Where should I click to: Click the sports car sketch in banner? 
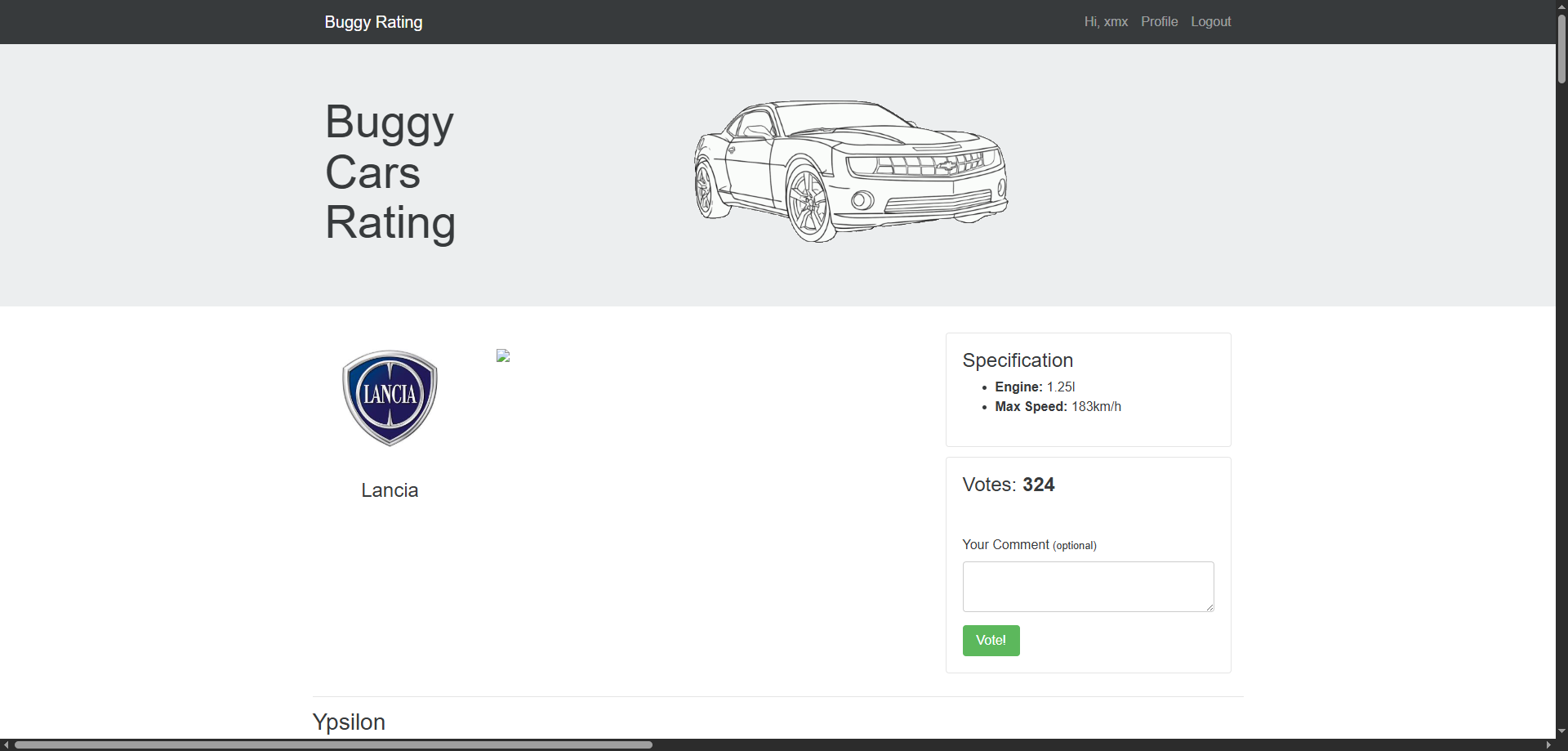pos(850,171)
